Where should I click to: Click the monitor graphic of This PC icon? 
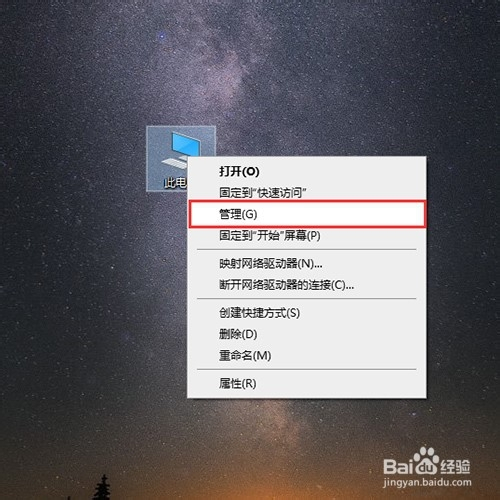tap(186, 144)
